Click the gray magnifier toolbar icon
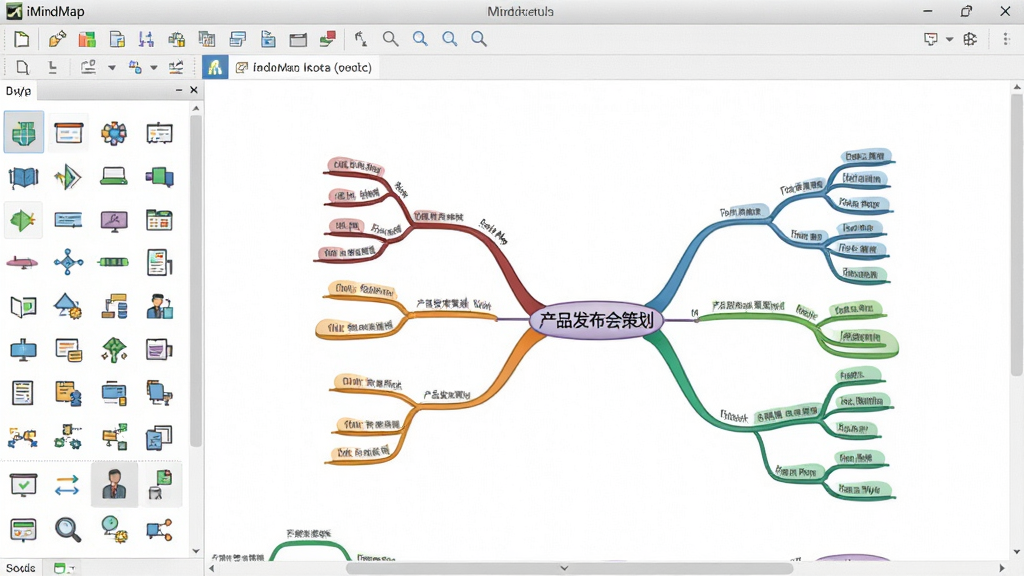Image resolution: width=1024 pixels, height=576 pixels. [391, 39]
